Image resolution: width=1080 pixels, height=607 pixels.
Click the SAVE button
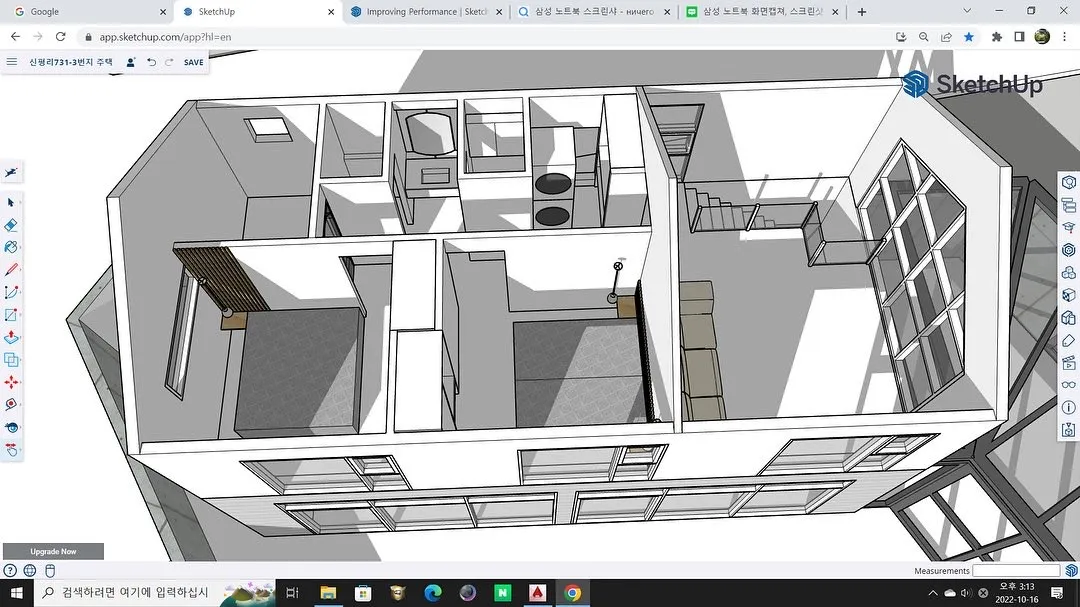pyautogui.click(x=193, y=62)
